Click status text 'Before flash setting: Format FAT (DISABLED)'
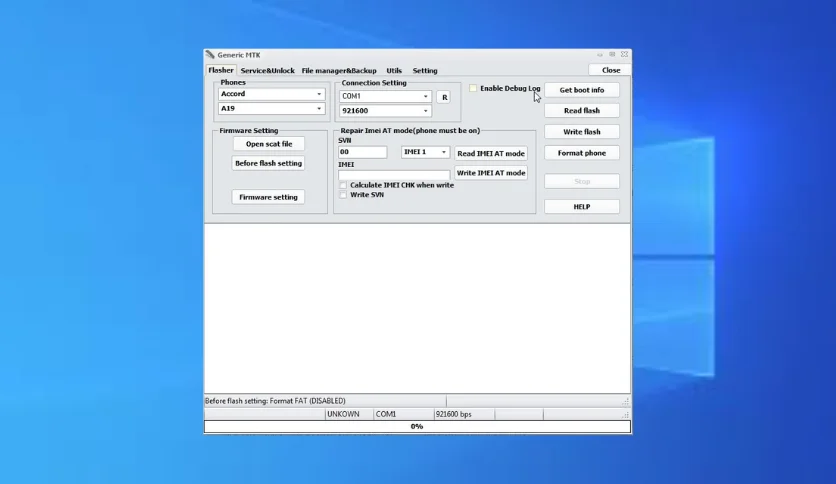 point(275,401)
